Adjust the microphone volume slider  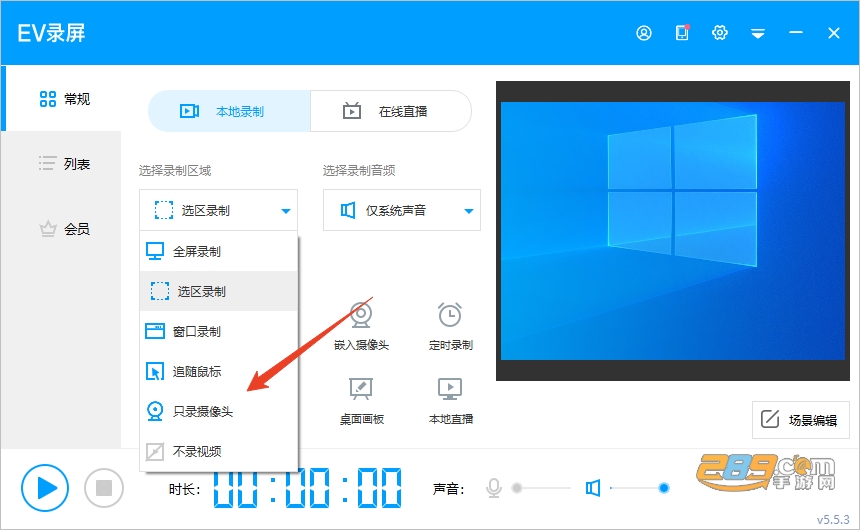541,488
